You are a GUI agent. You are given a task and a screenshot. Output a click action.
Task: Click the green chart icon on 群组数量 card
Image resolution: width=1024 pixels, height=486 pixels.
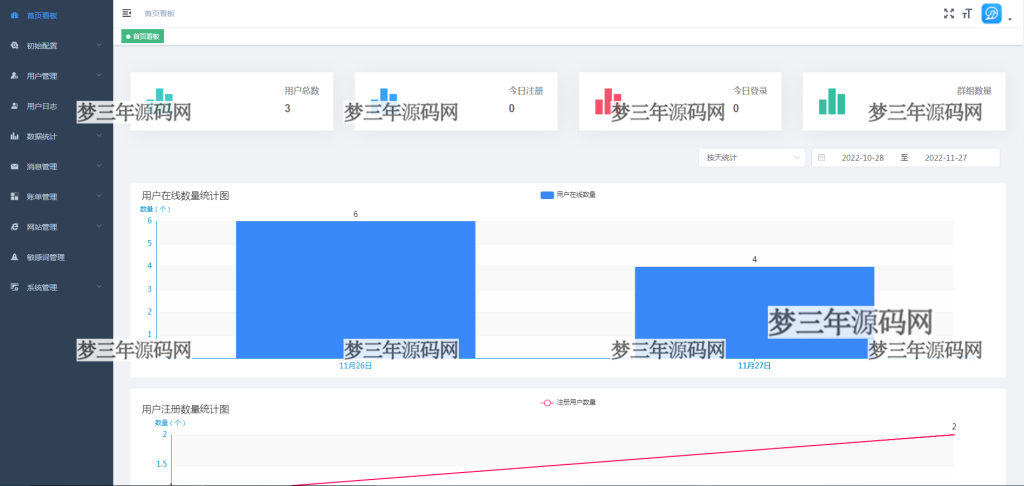(832, 101)
